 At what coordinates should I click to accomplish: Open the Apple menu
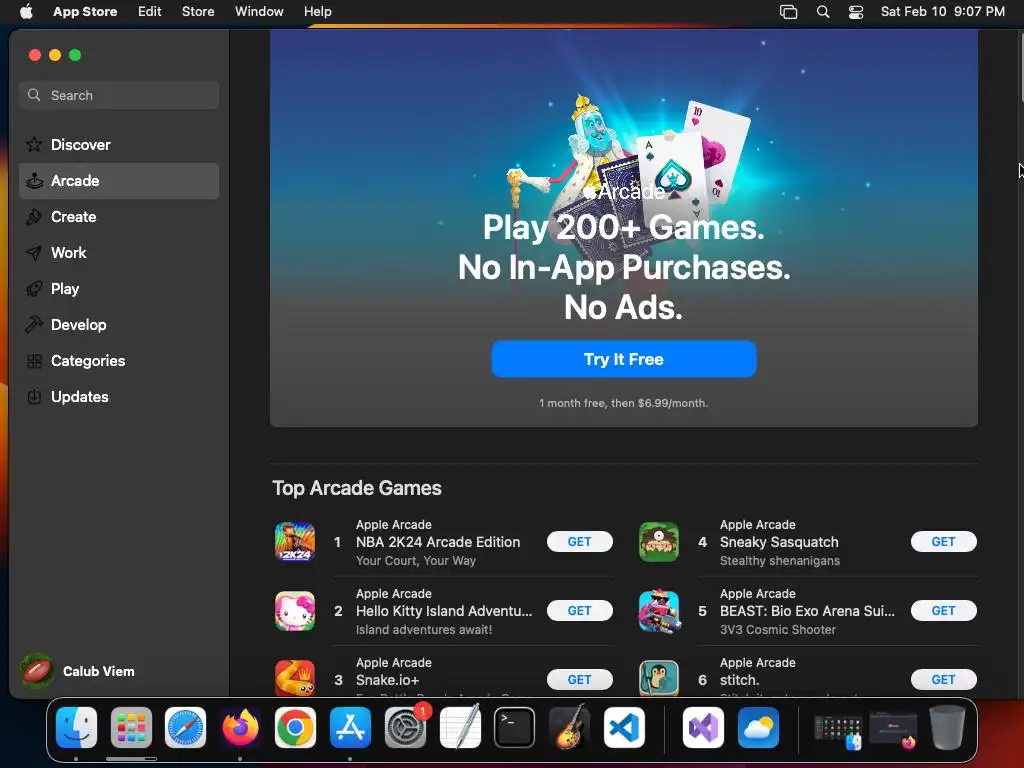click(26, 12)
